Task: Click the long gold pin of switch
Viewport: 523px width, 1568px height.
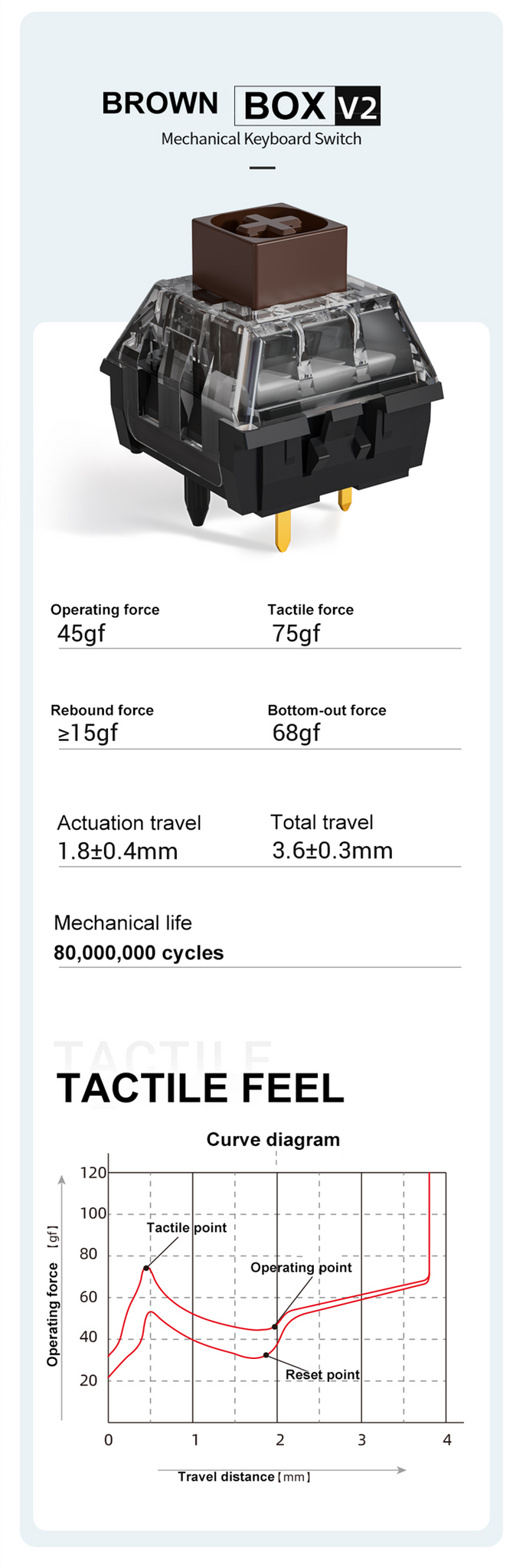Action: (x=283, y=530)
